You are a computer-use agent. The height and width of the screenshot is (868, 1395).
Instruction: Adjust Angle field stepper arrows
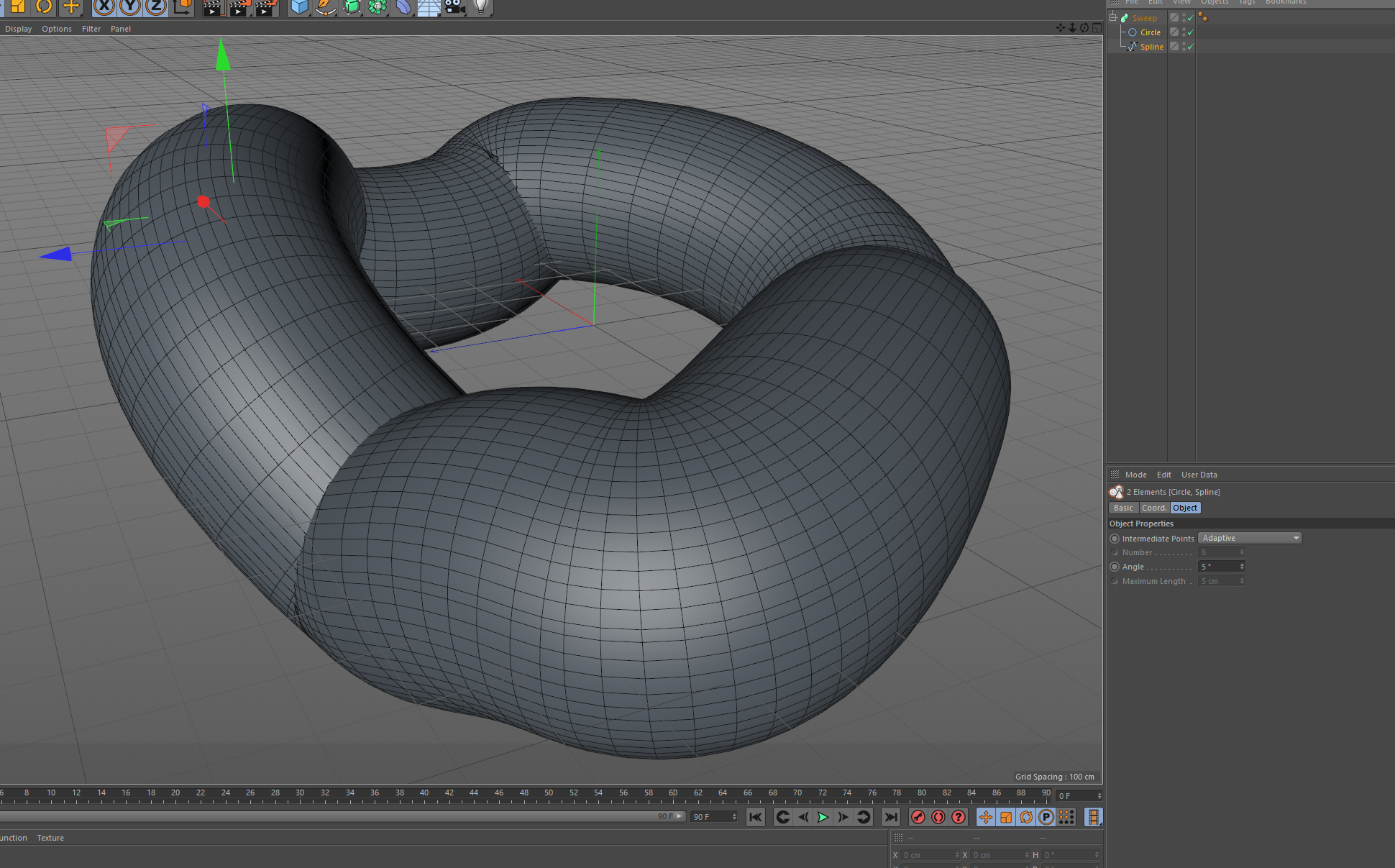(1242, 567)
